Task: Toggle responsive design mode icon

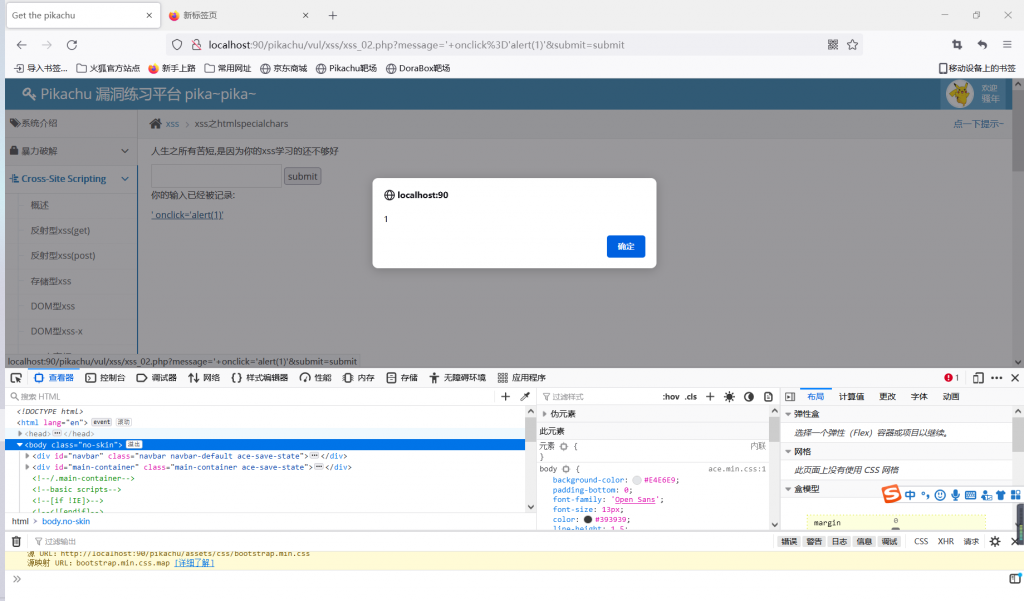Action: tap(975, 378)
